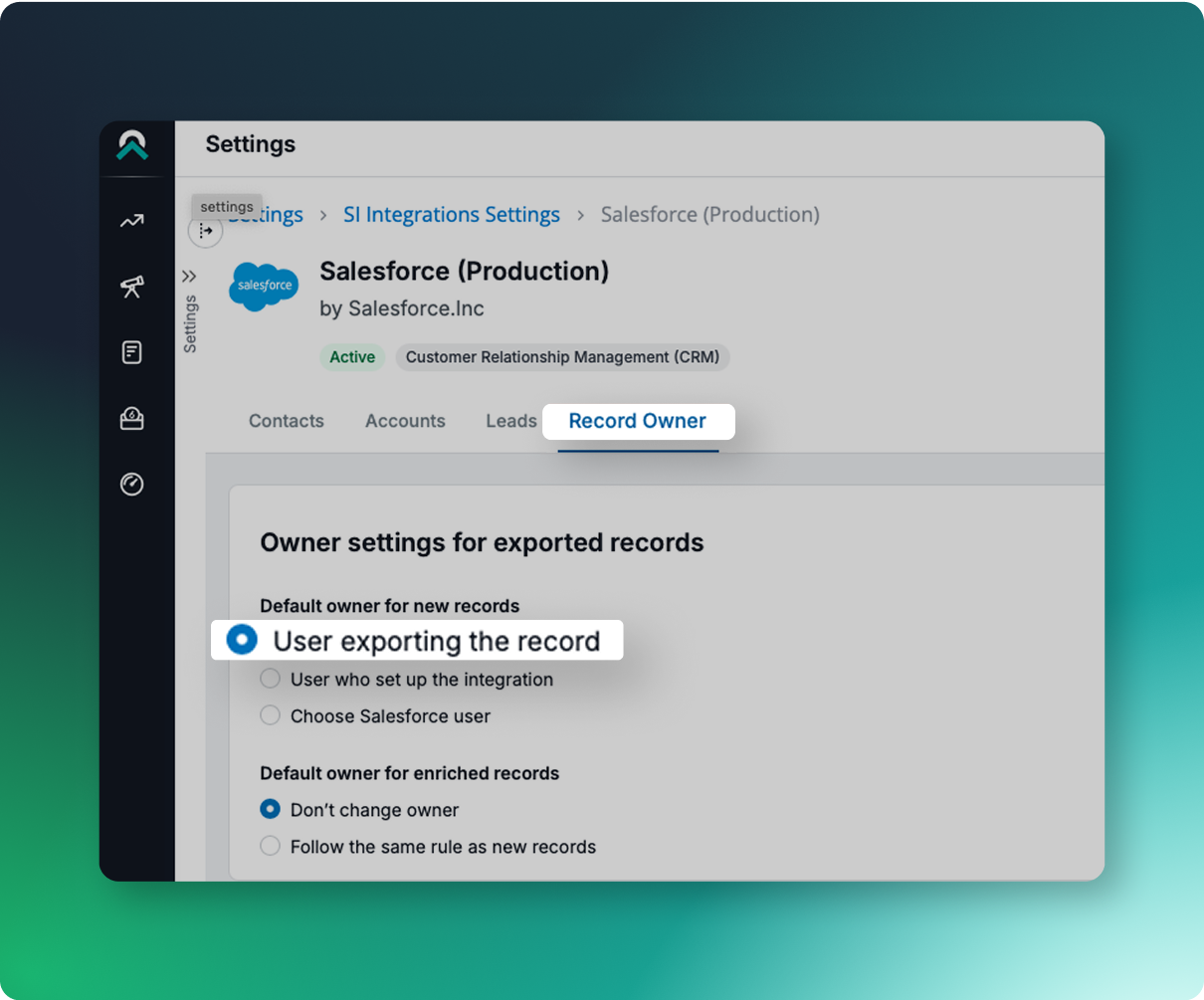This screenshot has height=1000, width=1204.
Task: Select Choose Salesforce user option
Action: click(270, 715)
